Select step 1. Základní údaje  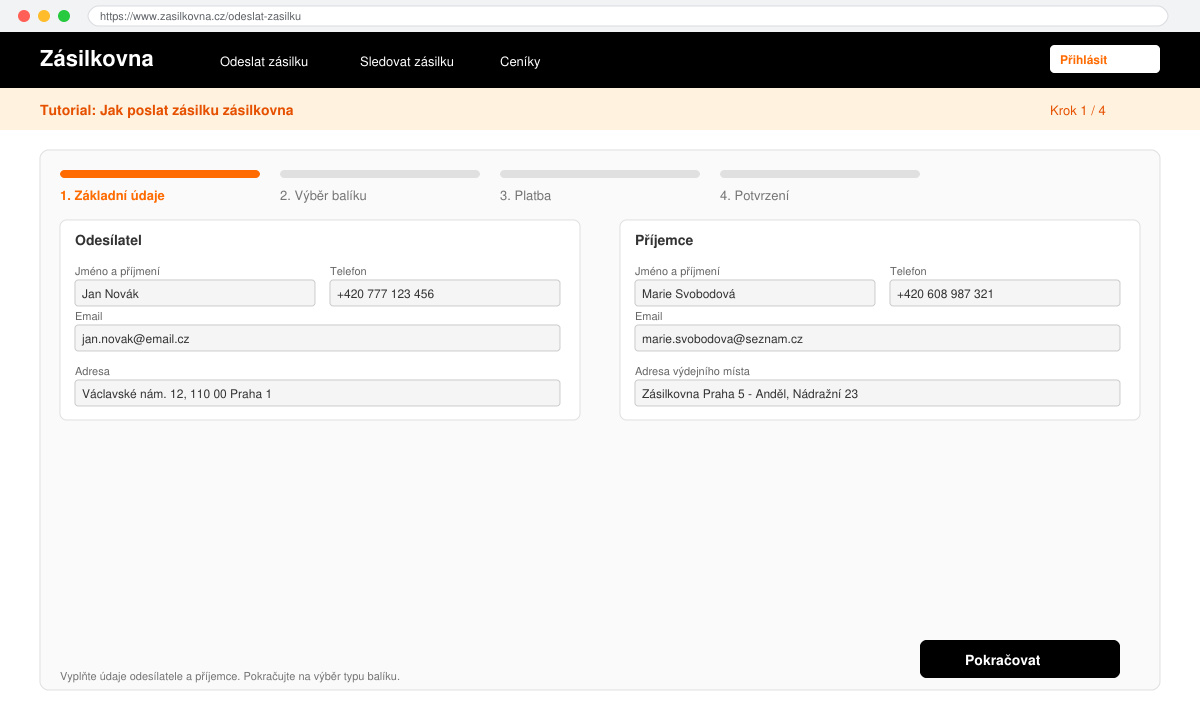pyautogui.click(x=112, y=196)
